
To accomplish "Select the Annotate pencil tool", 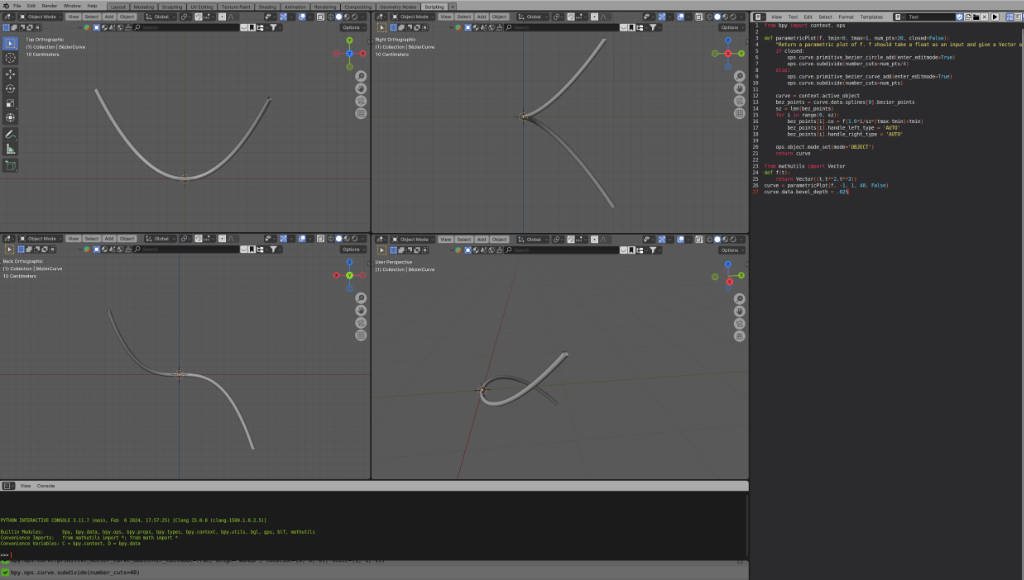I will (x=10, y=135).
